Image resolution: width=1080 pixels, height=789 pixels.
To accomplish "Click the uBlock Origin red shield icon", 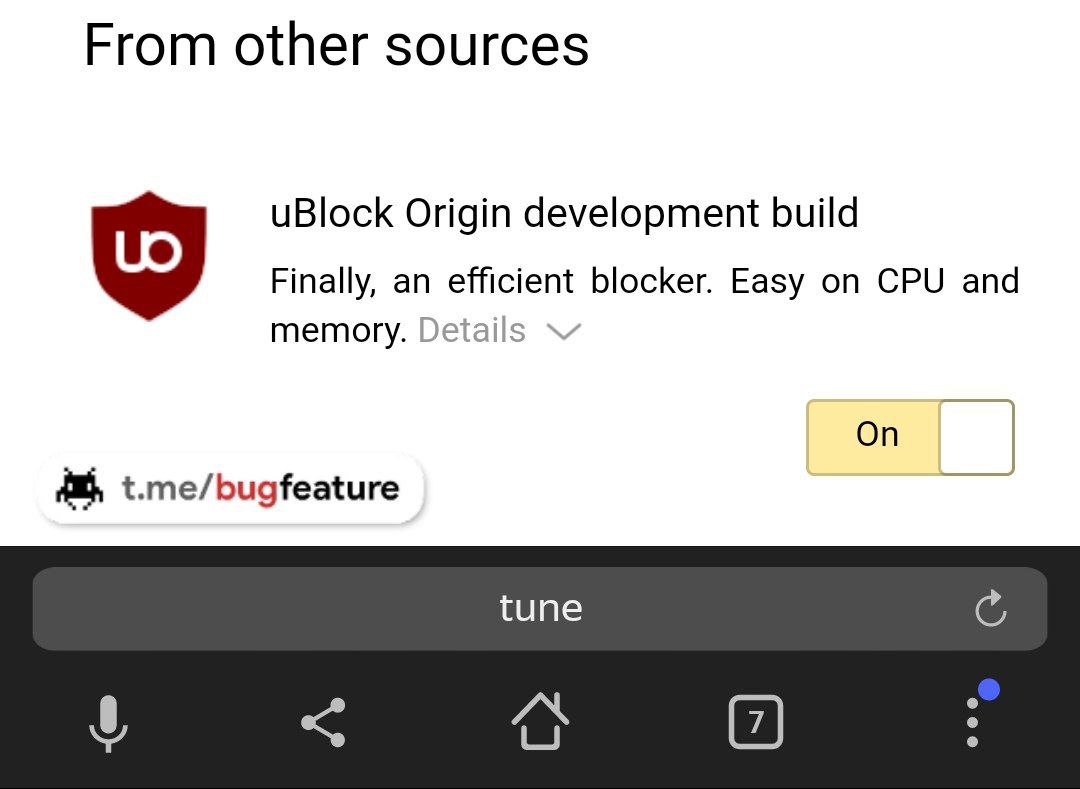I will (x=149, y=255).
